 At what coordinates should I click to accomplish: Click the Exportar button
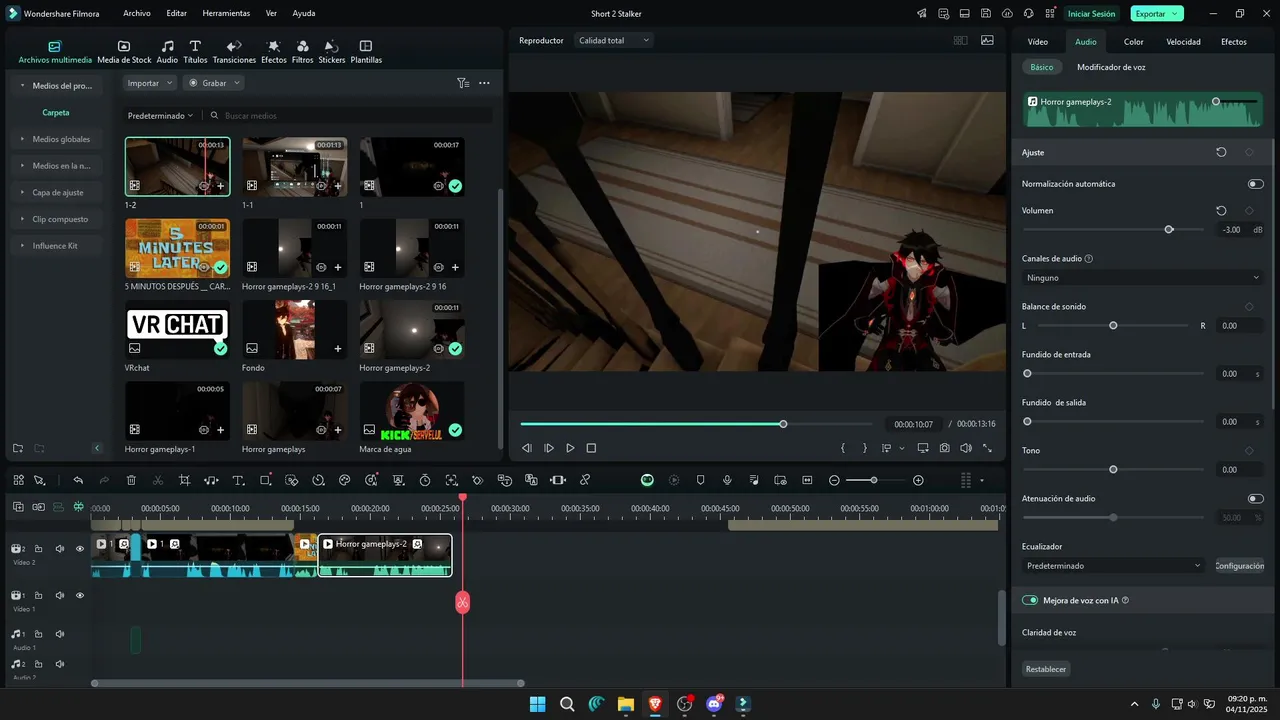1157,14
